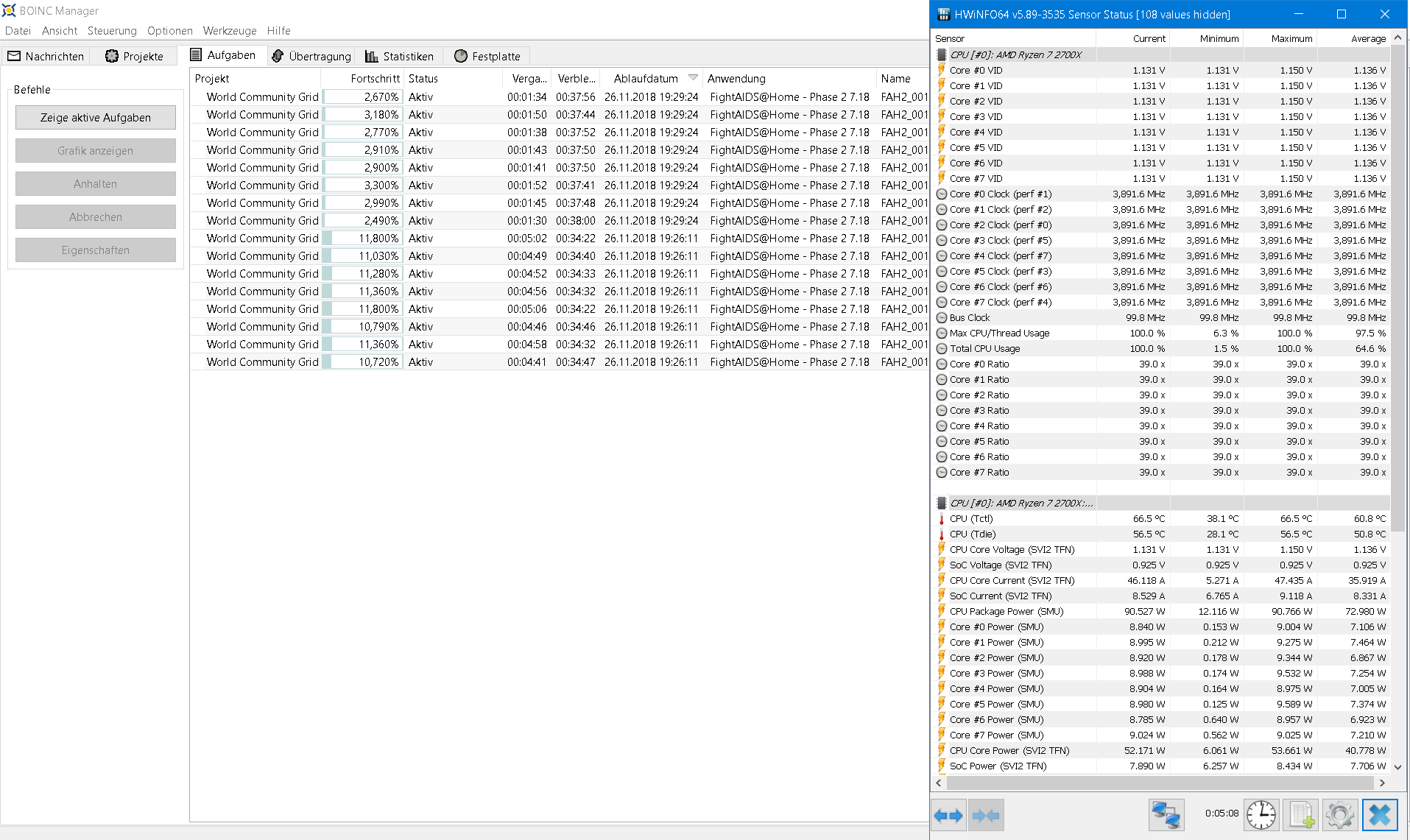Click the HWiNFO horizontal scrollbar right arrow
The image size is (1410, 840).
1382,783
